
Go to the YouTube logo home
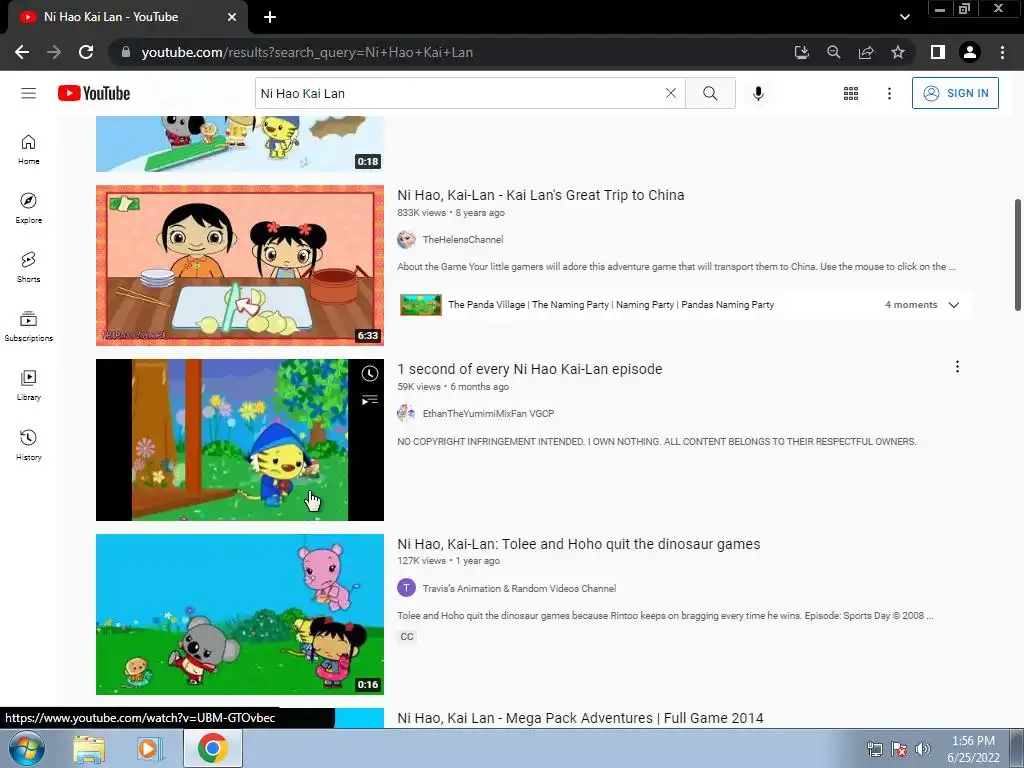coord(93,93)
